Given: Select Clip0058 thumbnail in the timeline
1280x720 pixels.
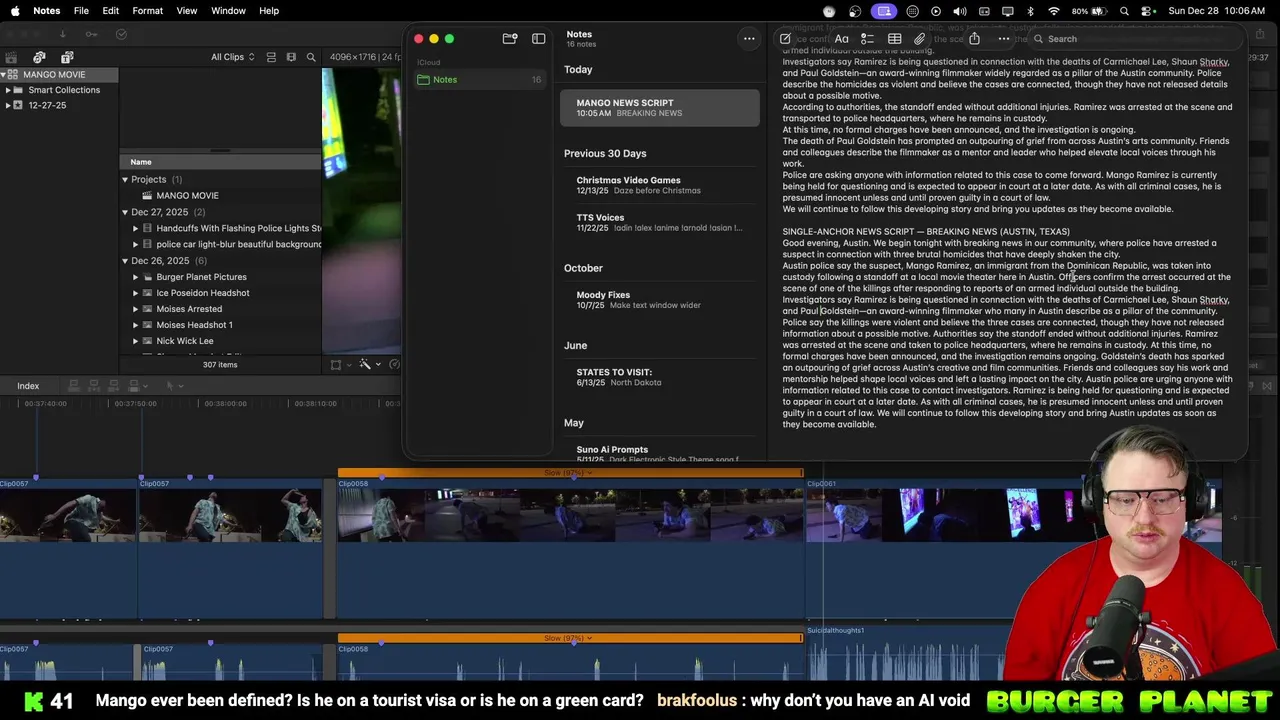Looking at the screenshot, I should point(570,515).
